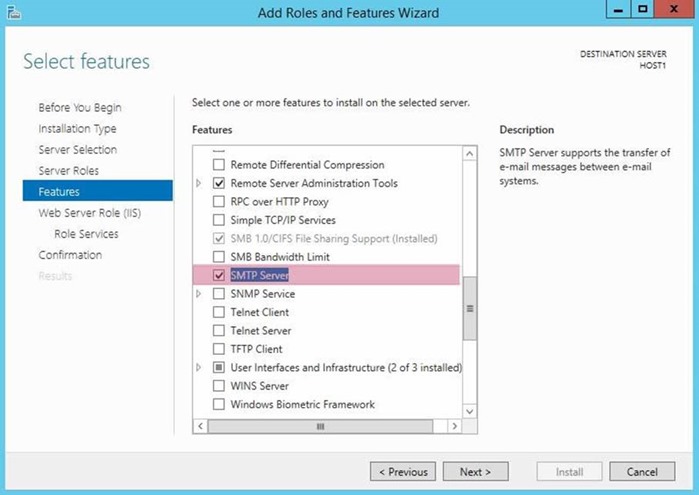Minimize the wizard window

[x=619, y=9]
